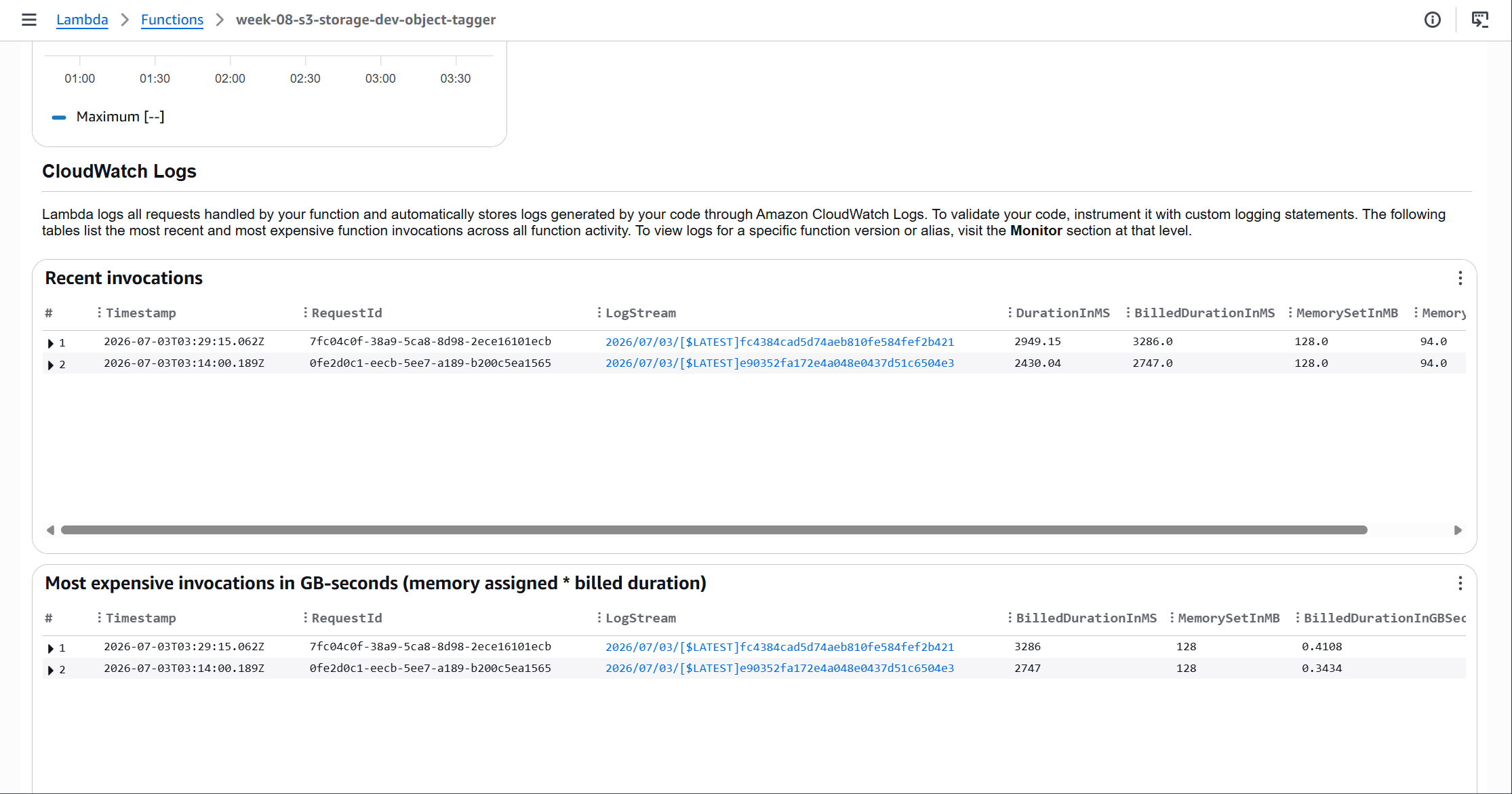Select billed duration 2747 in Most expensive table
This screenshot has height=794, width=1512.
click(1028, 669)
